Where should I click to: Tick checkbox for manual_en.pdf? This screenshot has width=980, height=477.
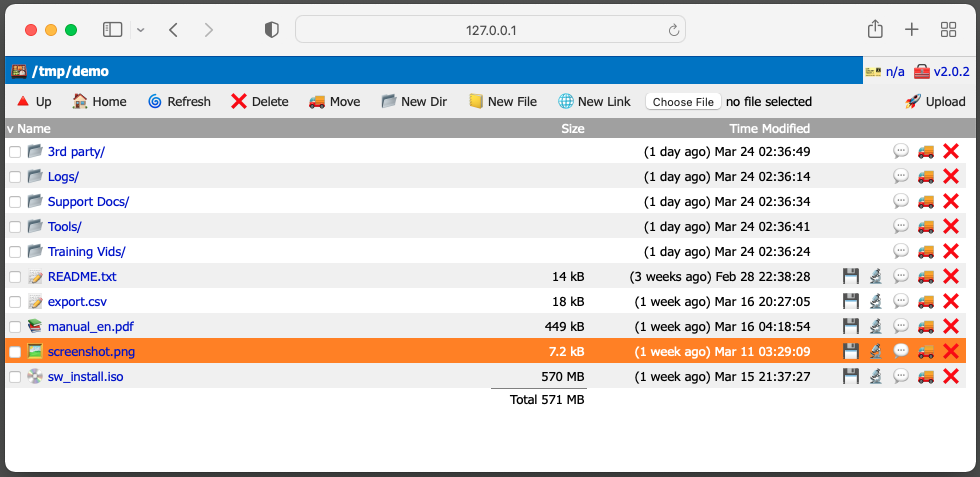[x=15, y=326]
